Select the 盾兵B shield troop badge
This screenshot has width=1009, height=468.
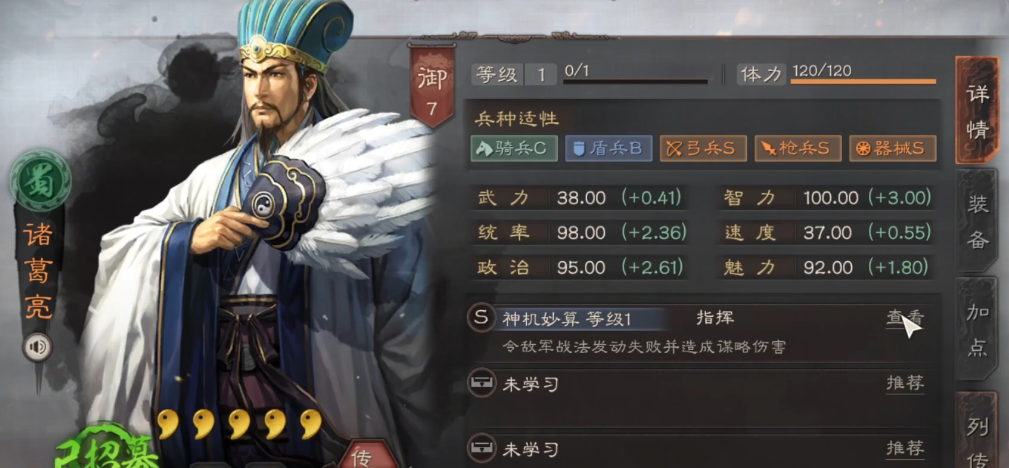click(x=608, y=149)
